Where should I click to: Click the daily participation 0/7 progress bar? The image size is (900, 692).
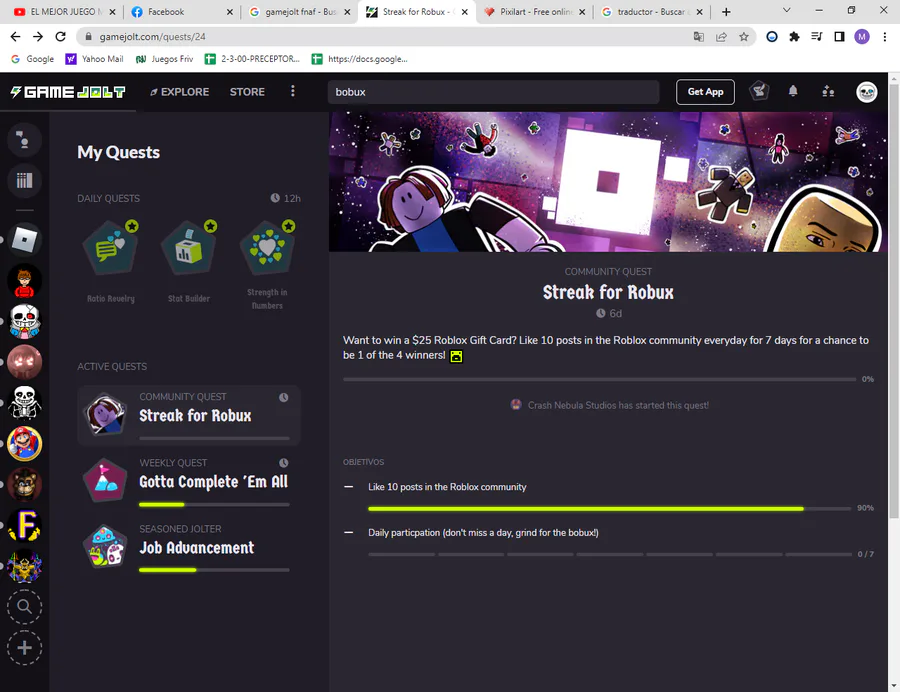pos(610,554)
